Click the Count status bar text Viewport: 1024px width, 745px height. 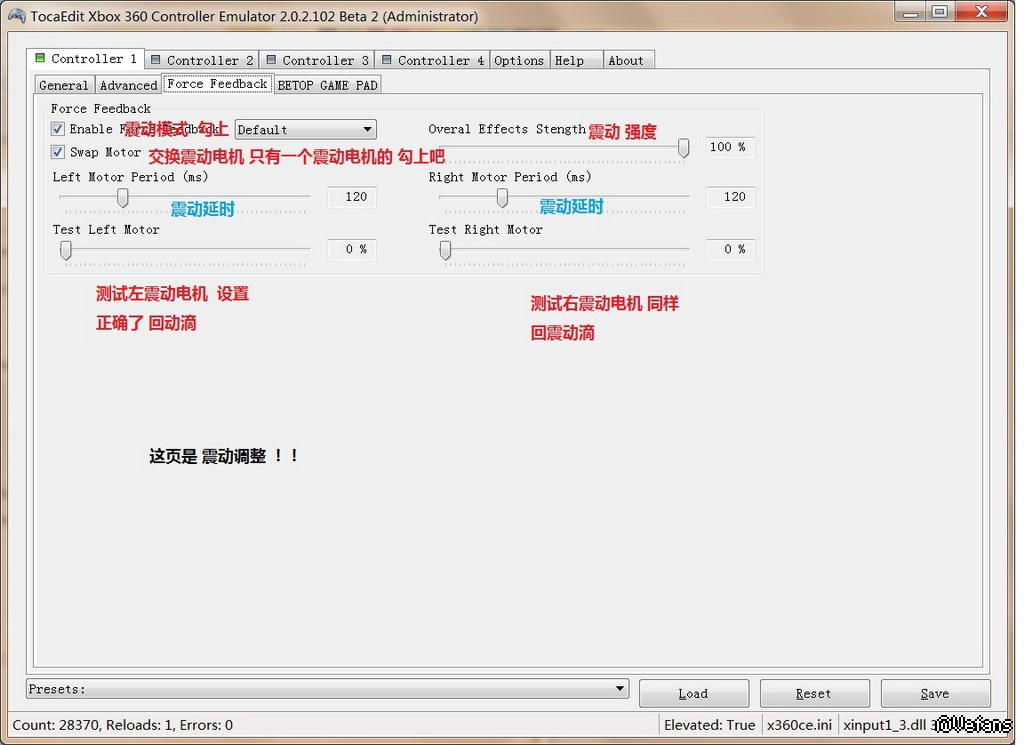(123, 725)
